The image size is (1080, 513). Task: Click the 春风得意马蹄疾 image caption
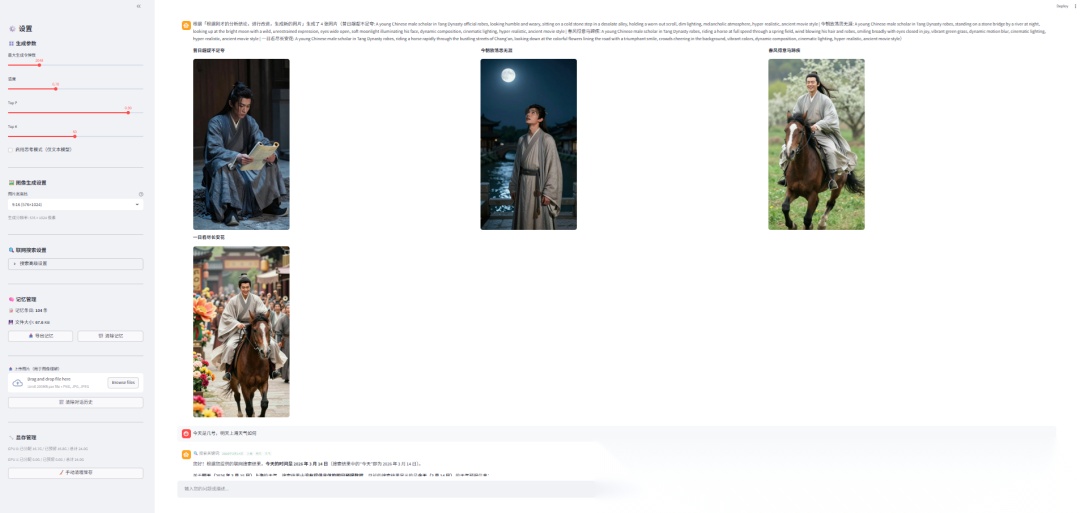point(784,50)
